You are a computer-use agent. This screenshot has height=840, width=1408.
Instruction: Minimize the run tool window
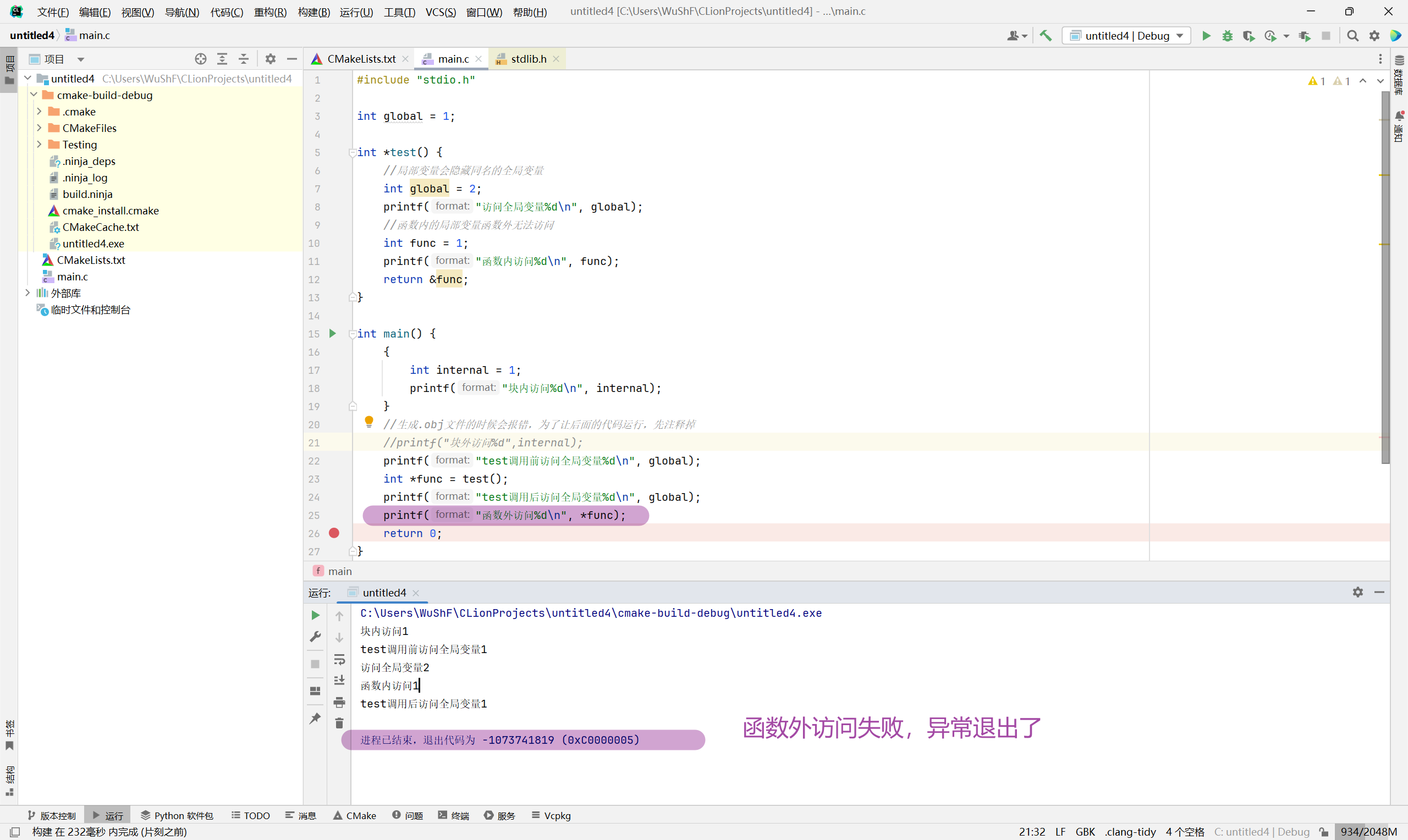tap(1379, 592)
